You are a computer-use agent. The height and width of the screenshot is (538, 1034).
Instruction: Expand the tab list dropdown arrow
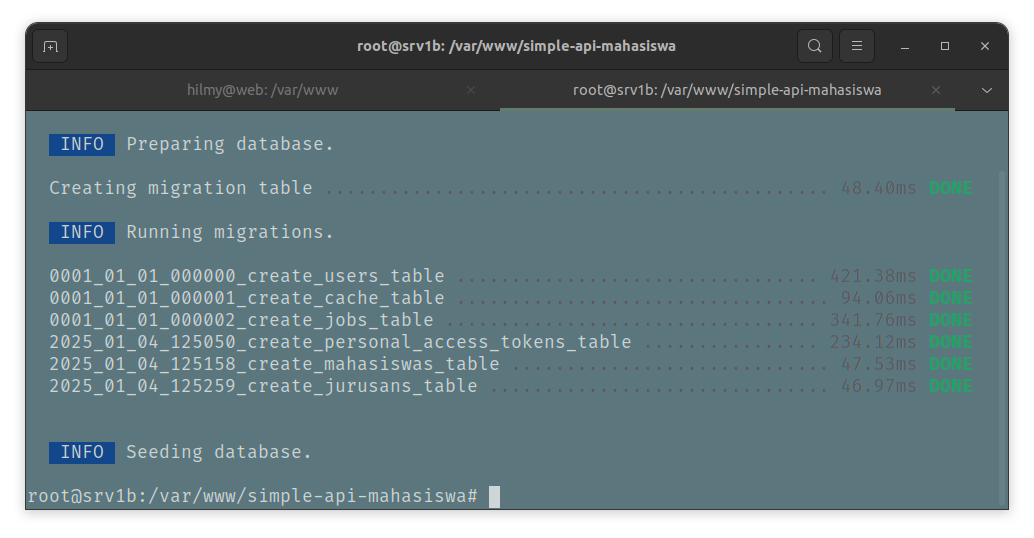[x=987, y=90]
